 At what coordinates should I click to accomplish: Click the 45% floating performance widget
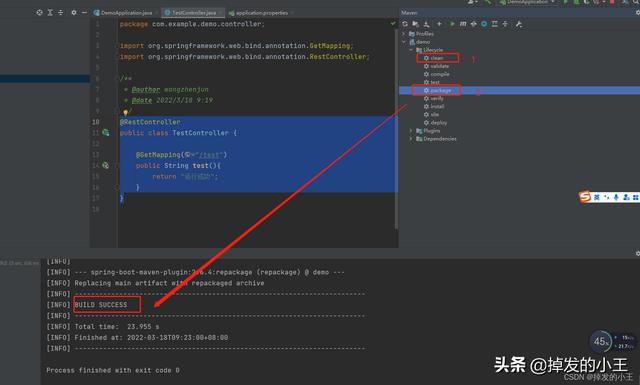click(x=600, y=342)
